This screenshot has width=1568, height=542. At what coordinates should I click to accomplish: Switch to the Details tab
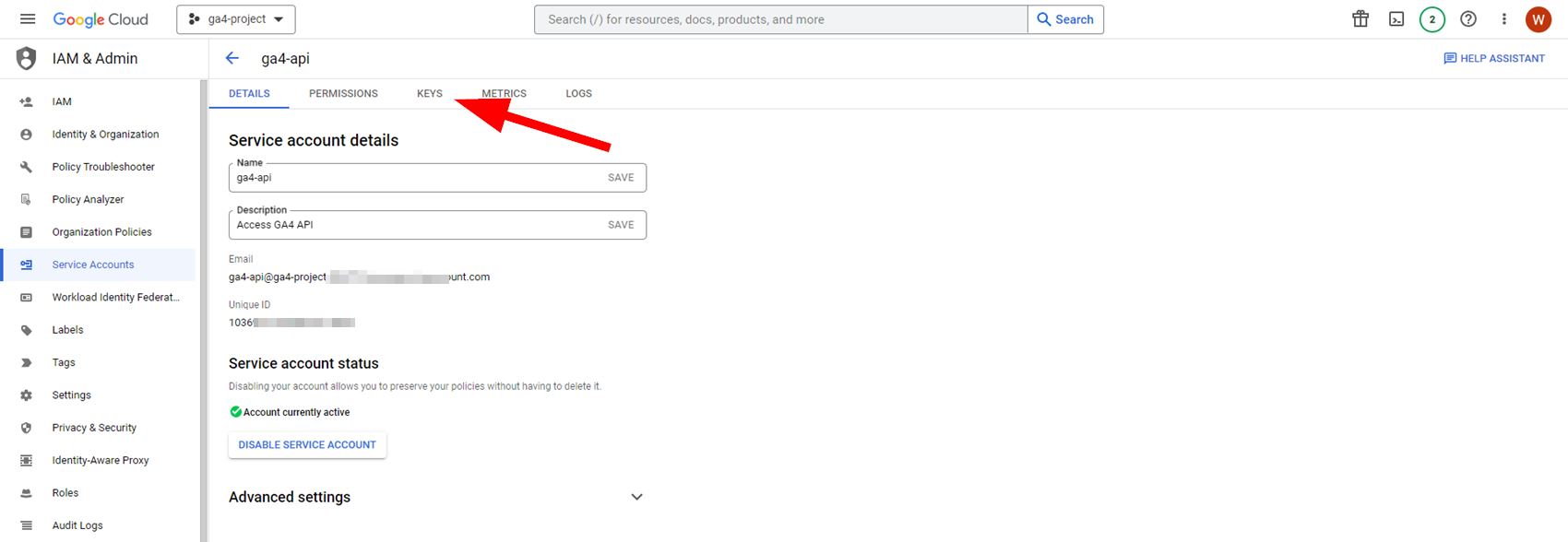click(249, 94)
